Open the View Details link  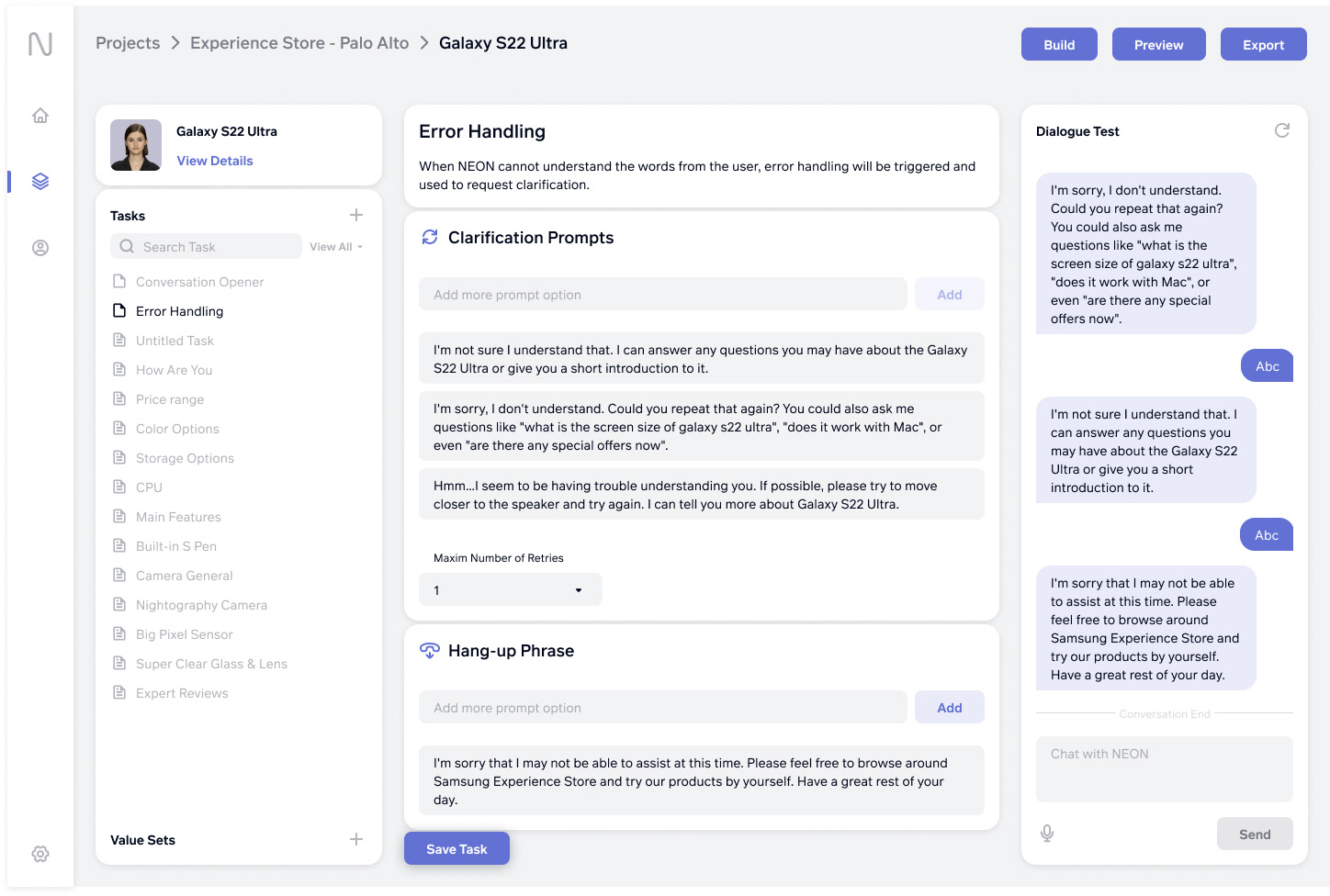(x=215, y=161)
